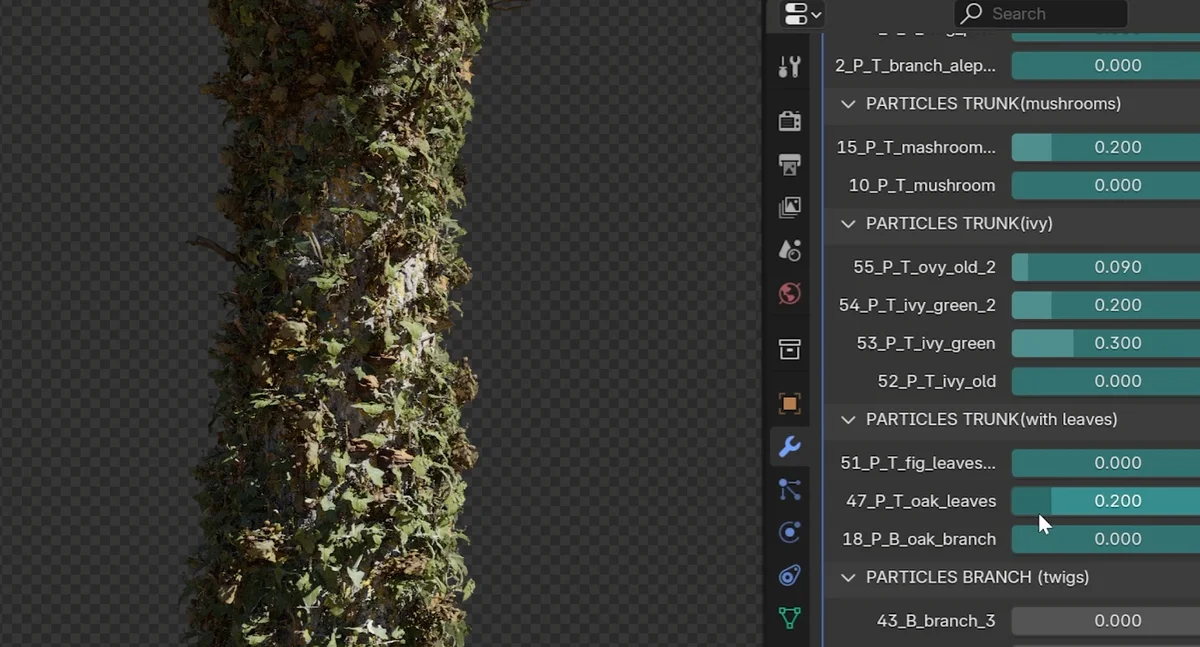The height and width of the screenshot is (647, 1200).
Task: Open the Physics properties tab
Action: (x=790, y=532)
